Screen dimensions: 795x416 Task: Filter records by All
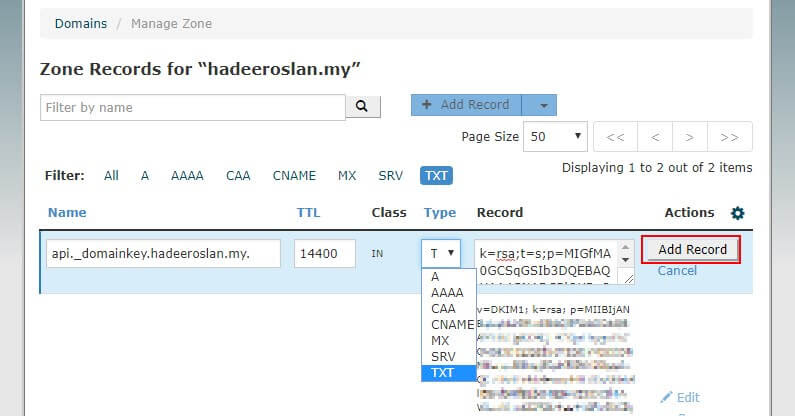tap(111, 176)
